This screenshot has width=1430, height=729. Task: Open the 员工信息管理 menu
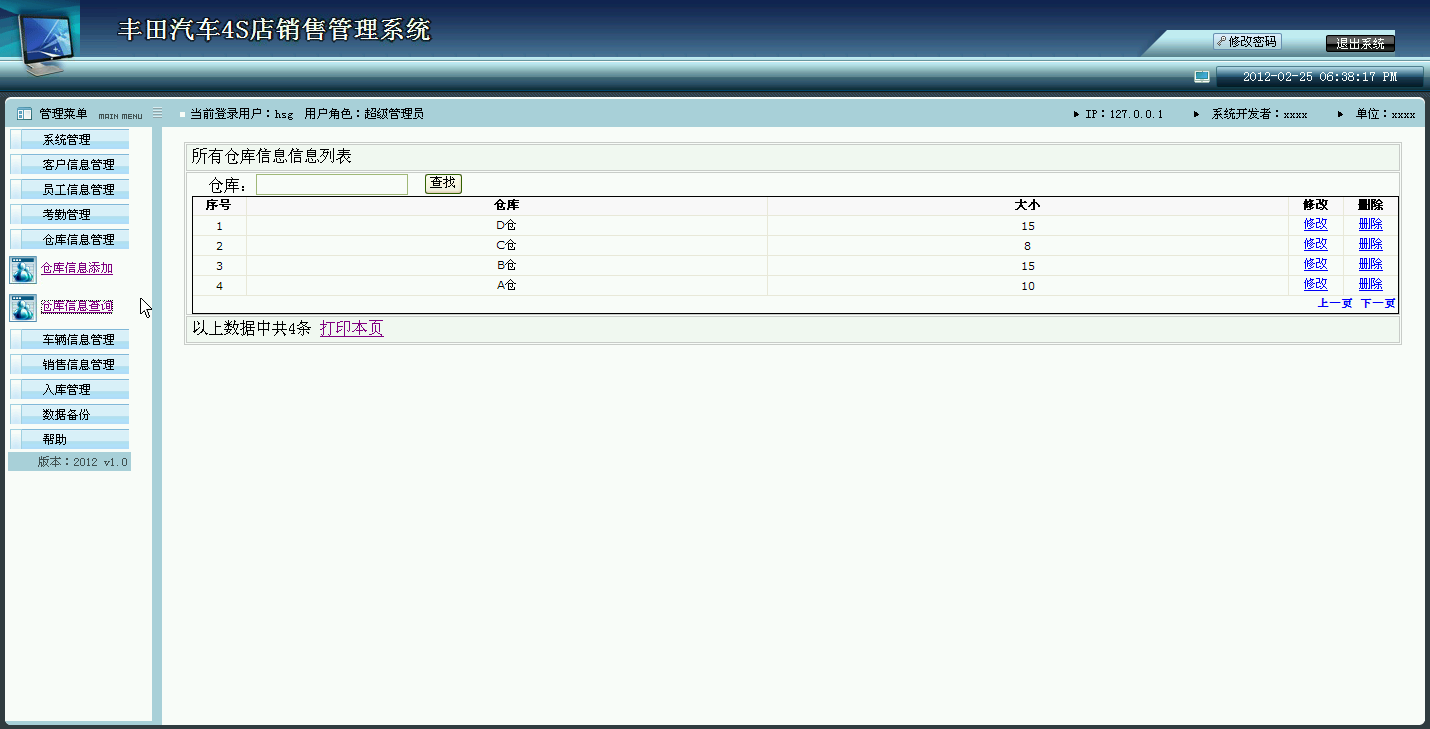[69, 190]
